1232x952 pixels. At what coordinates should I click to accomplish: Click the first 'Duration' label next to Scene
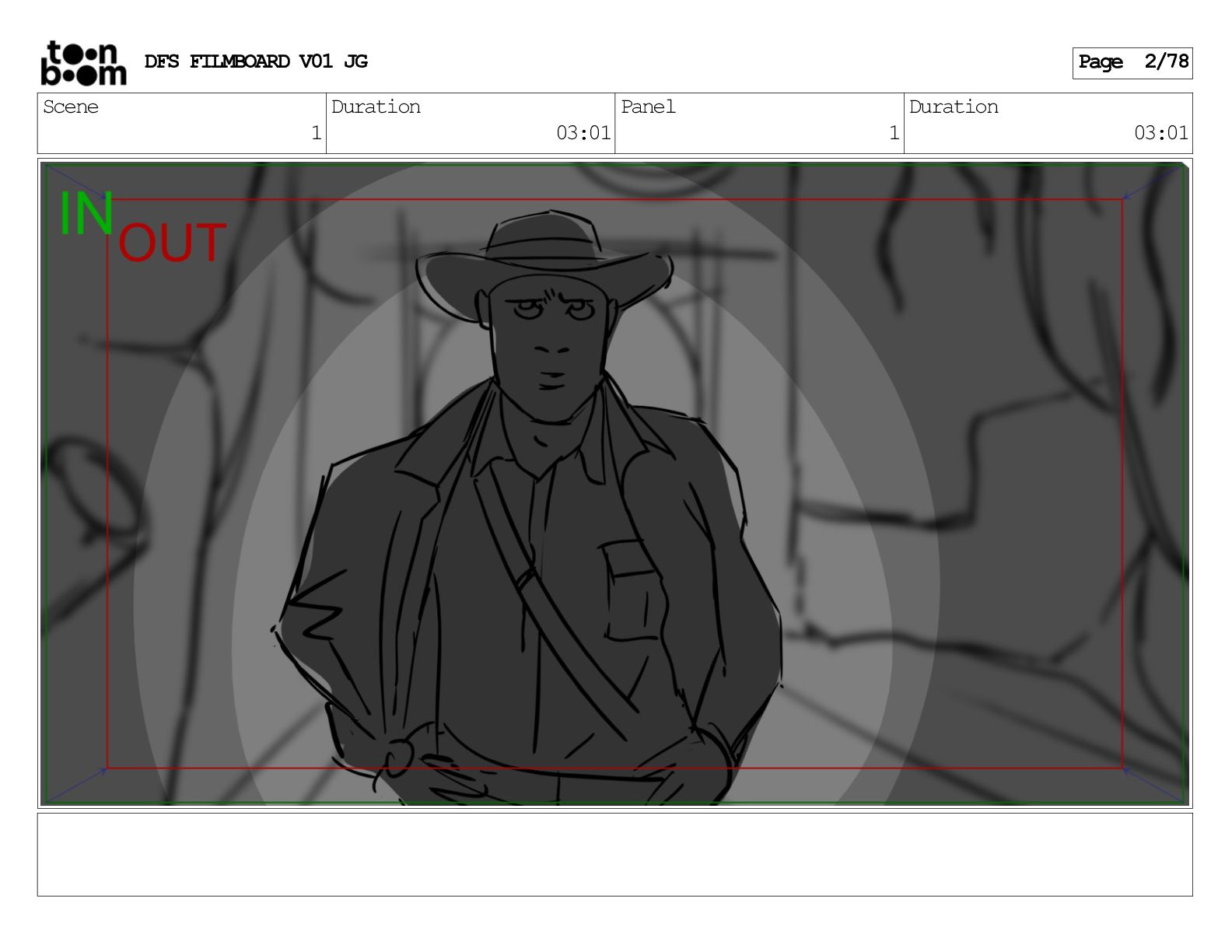click(x=376, y=107)
